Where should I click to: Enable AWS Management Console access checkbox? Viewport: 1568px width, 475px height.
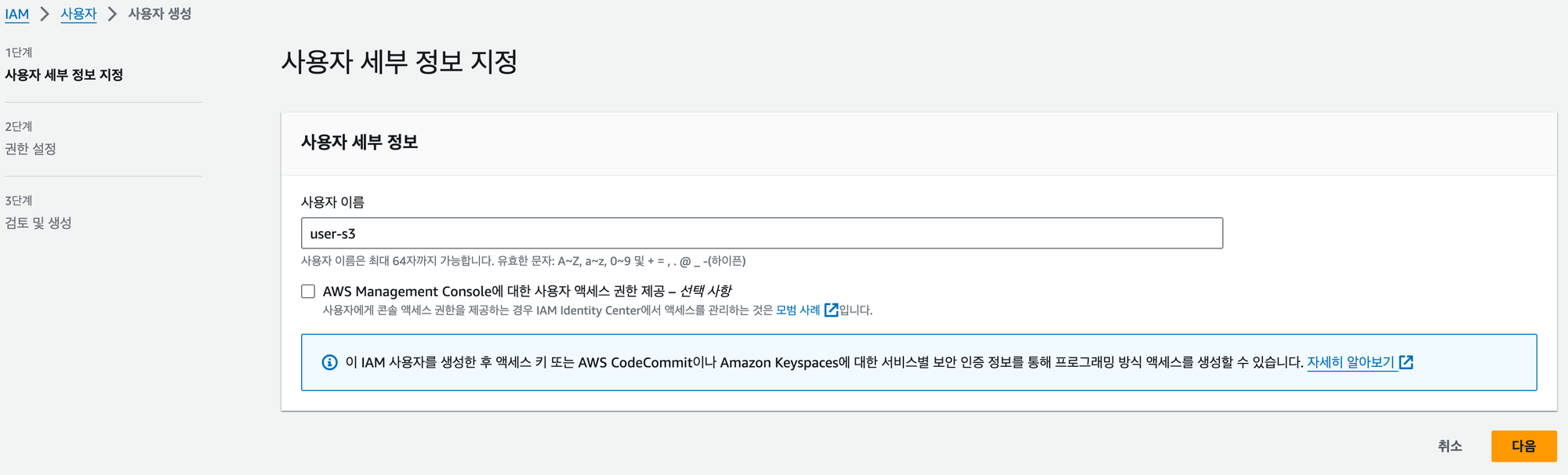pyautogui.click(x=308, y=292)
